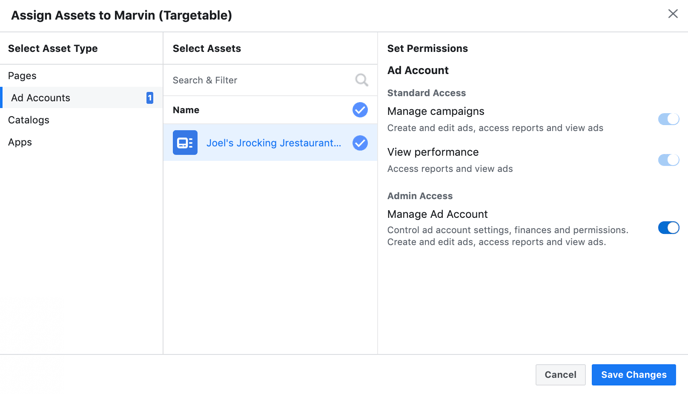Image resolution: width=688 pixels, height=394 pixels.
Task: Click the Set Permissions heading
Action: pyautogui.click(x=427, y=48)
